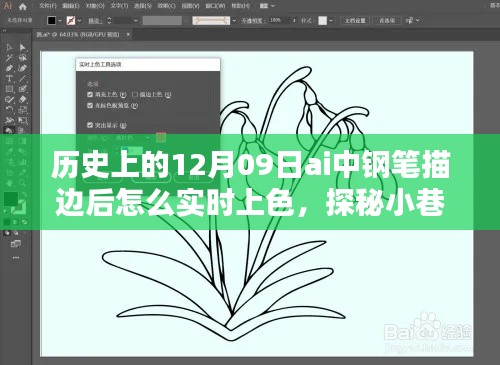Click the 文档设置 button
The width and height of the screenshot is (500, 365).
click(355, 21)
